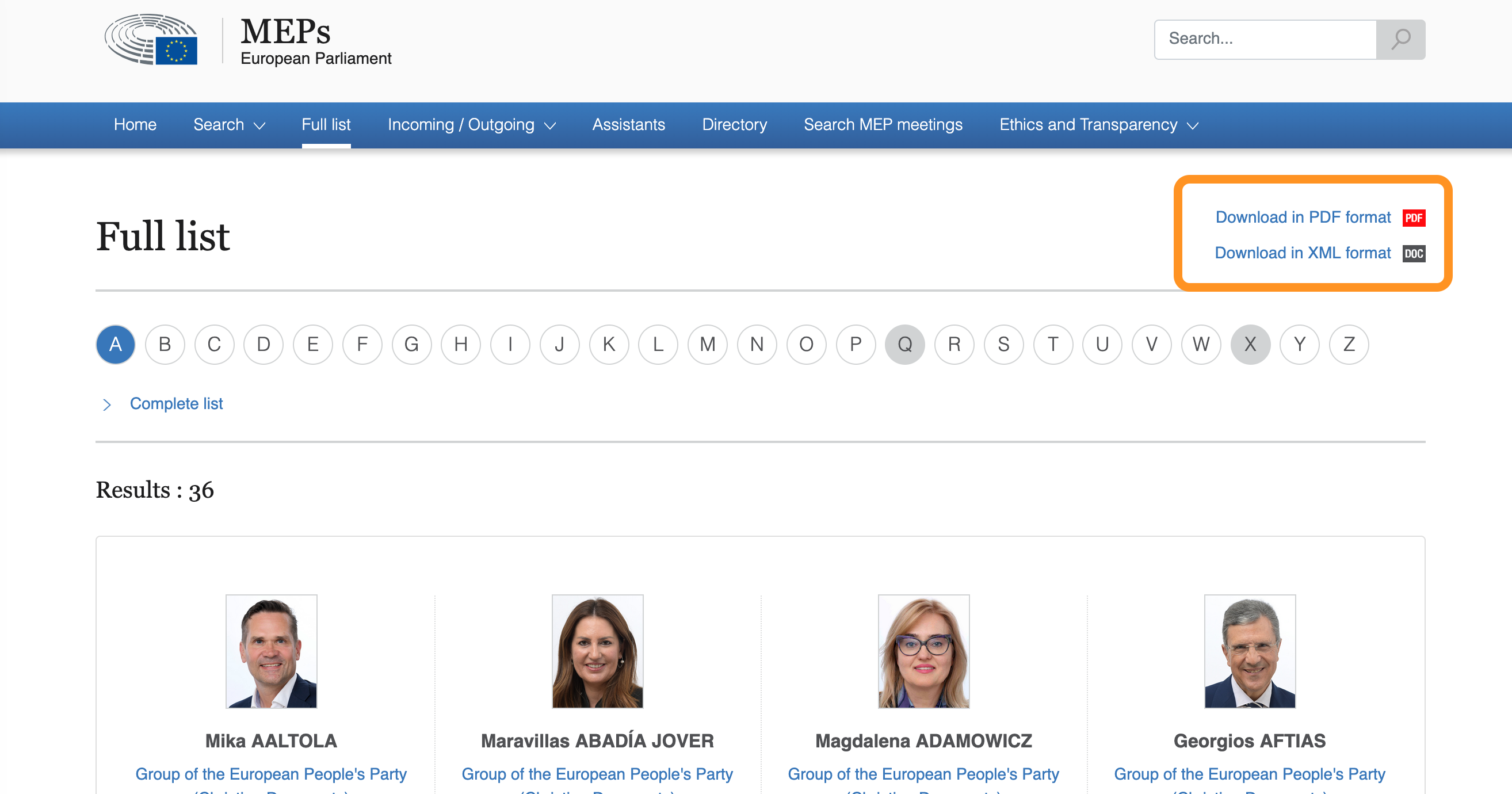Click the arrow beside Complete list
Screen dimensions: 1512x794
point(107,404)
